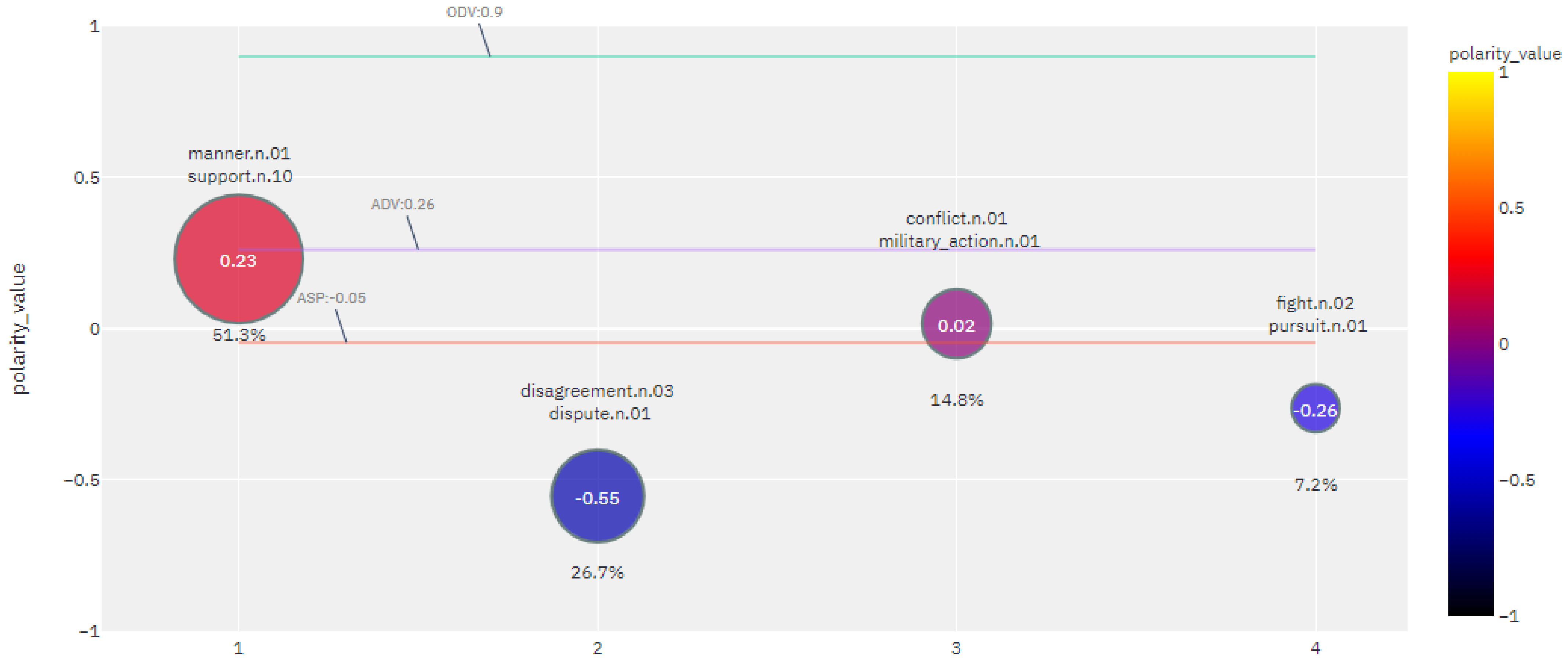
Task: Click the polarity_value color scale bar
Action: 1471,344
